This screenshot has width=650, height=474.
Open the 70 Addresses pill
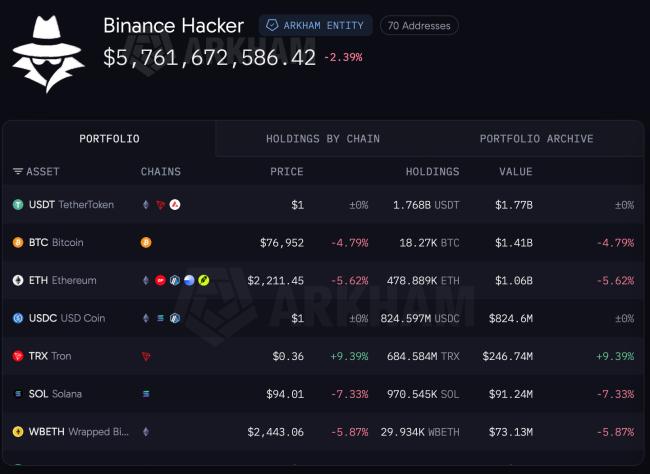(x=419, y=25)
